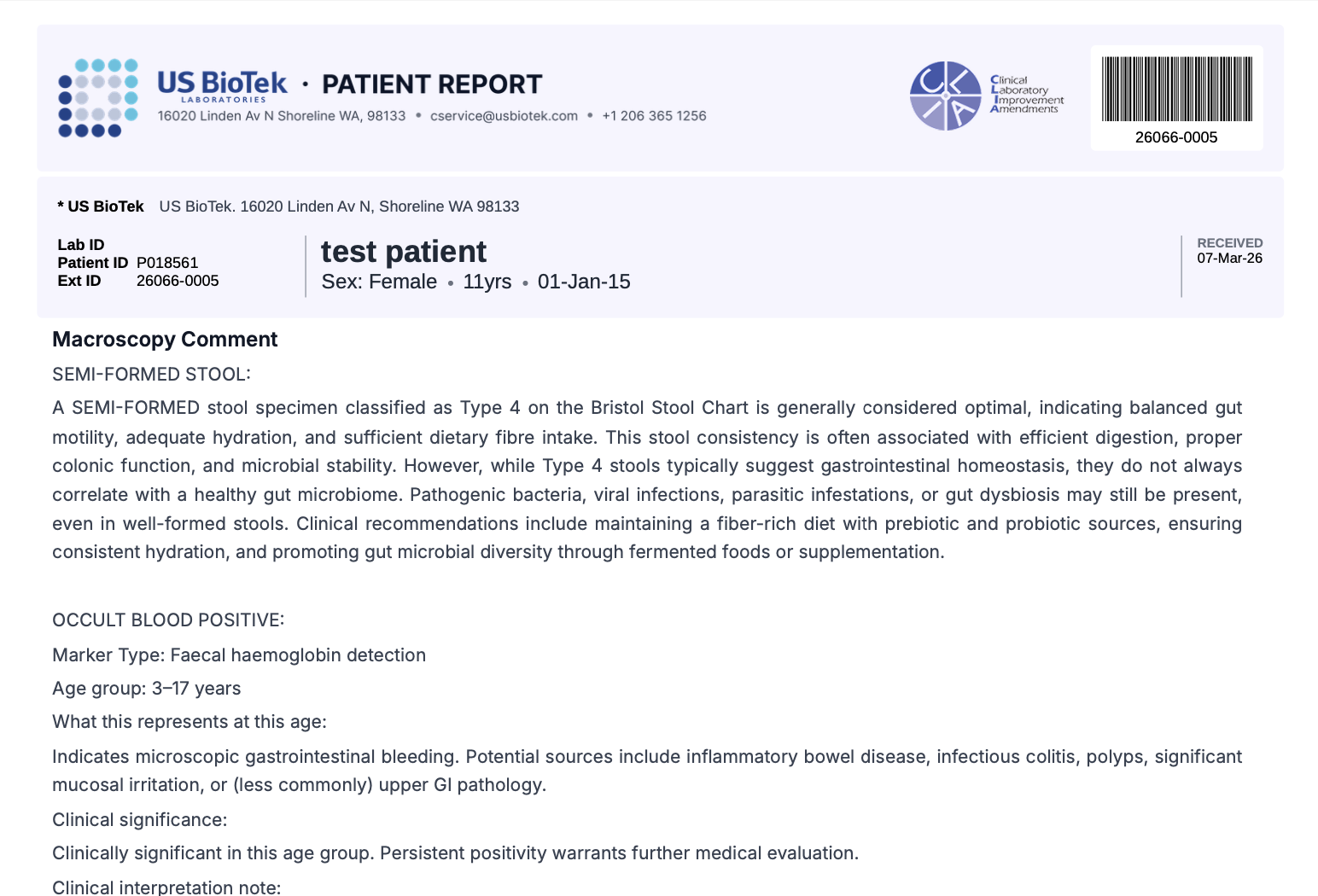Click the +1 206 365 1256 phone number

(654, 116)
